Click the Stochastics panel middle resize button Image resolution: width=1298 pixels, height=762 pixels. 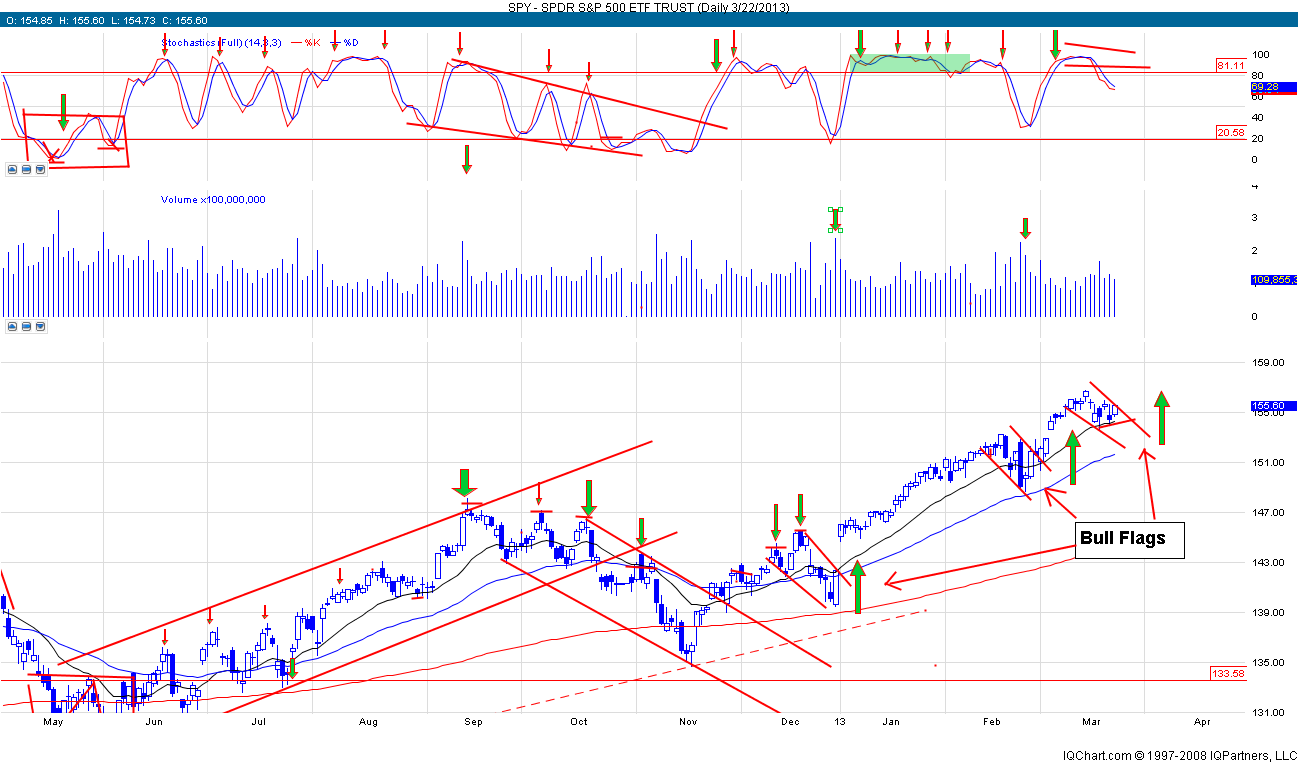26,170
